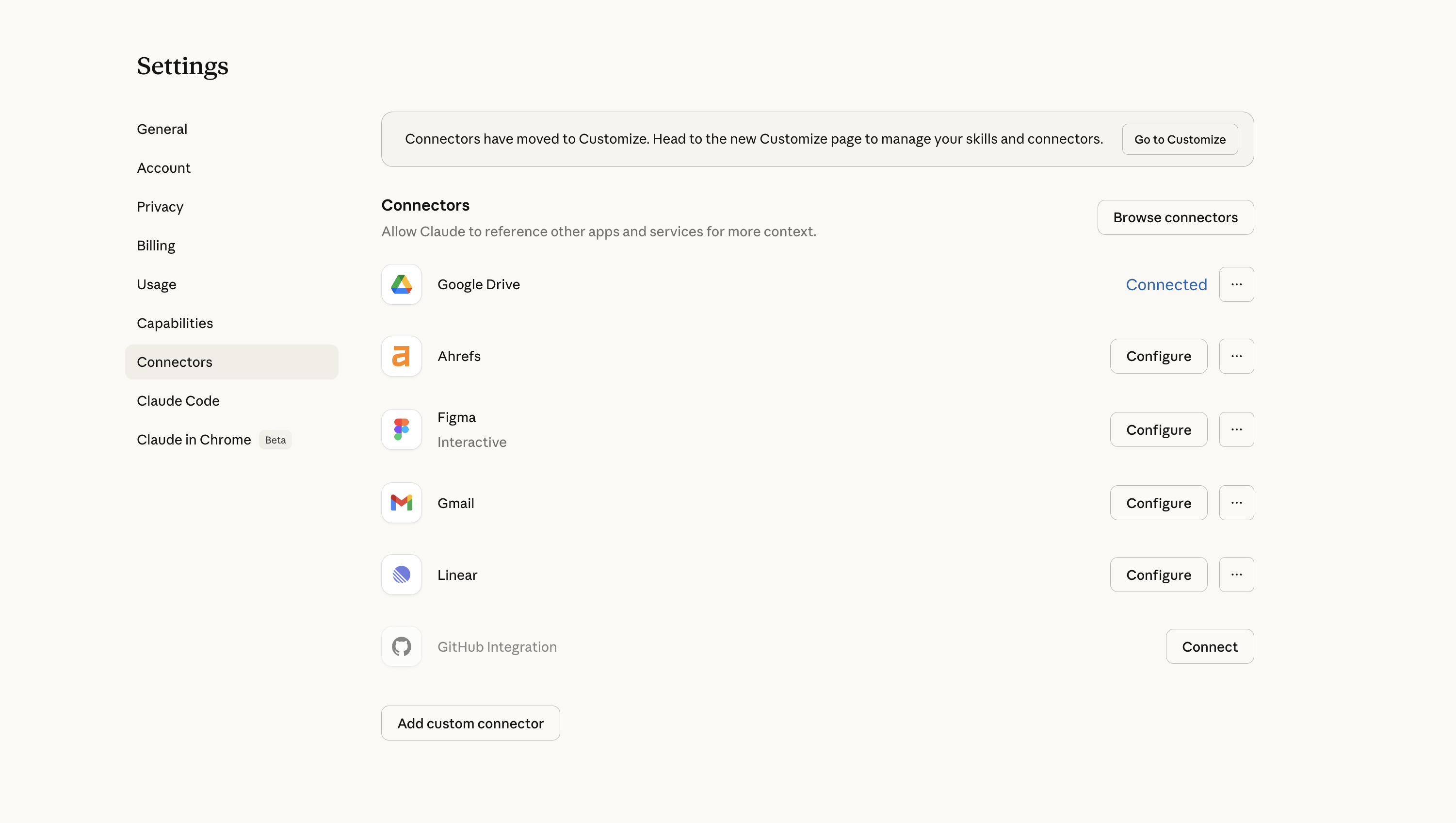Open the Claude Code settings section
The width and height of the screenshot is (1456, 823).
click(178, 400)
